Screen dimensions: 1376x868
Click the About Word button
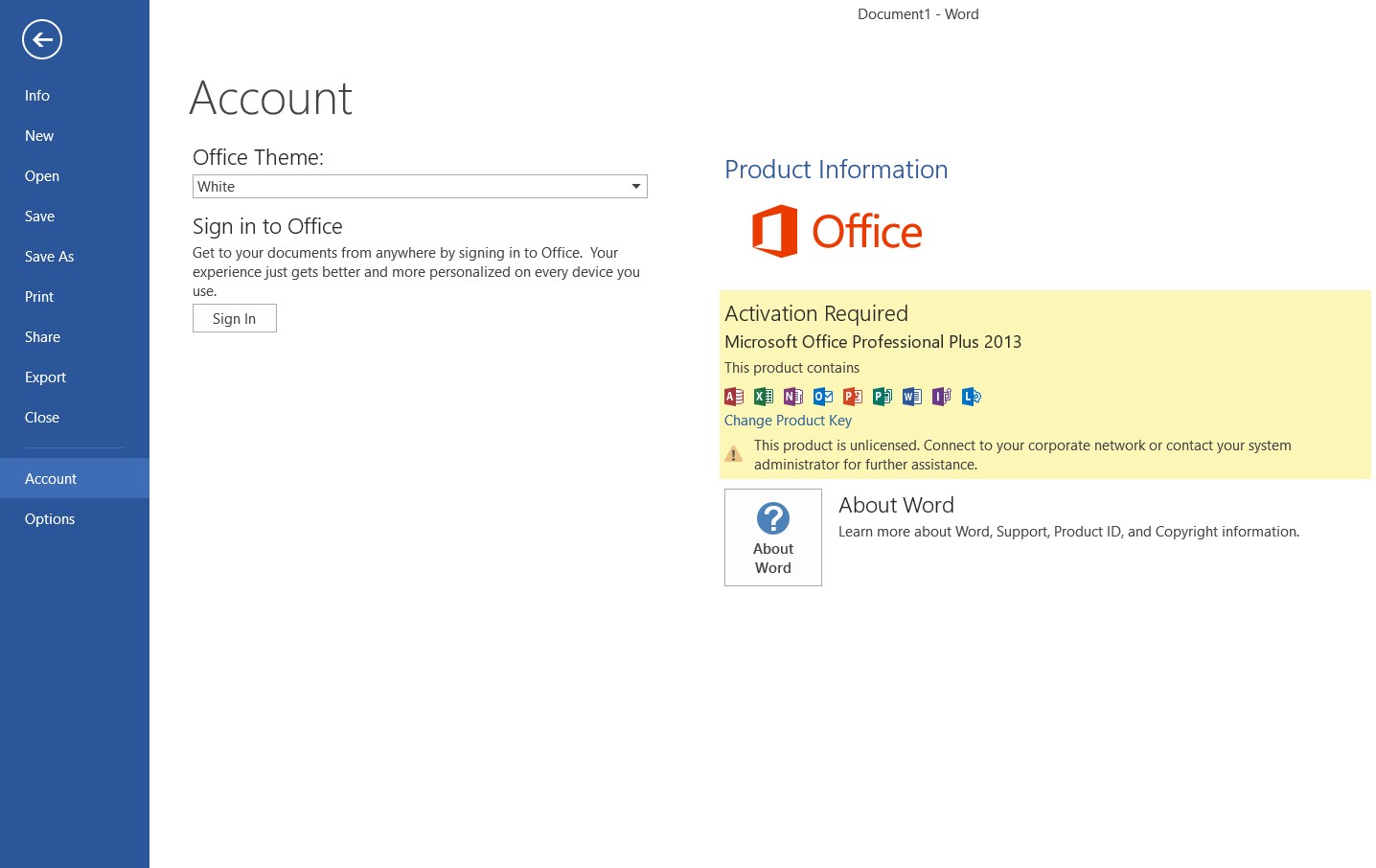(x=772, y=537)
